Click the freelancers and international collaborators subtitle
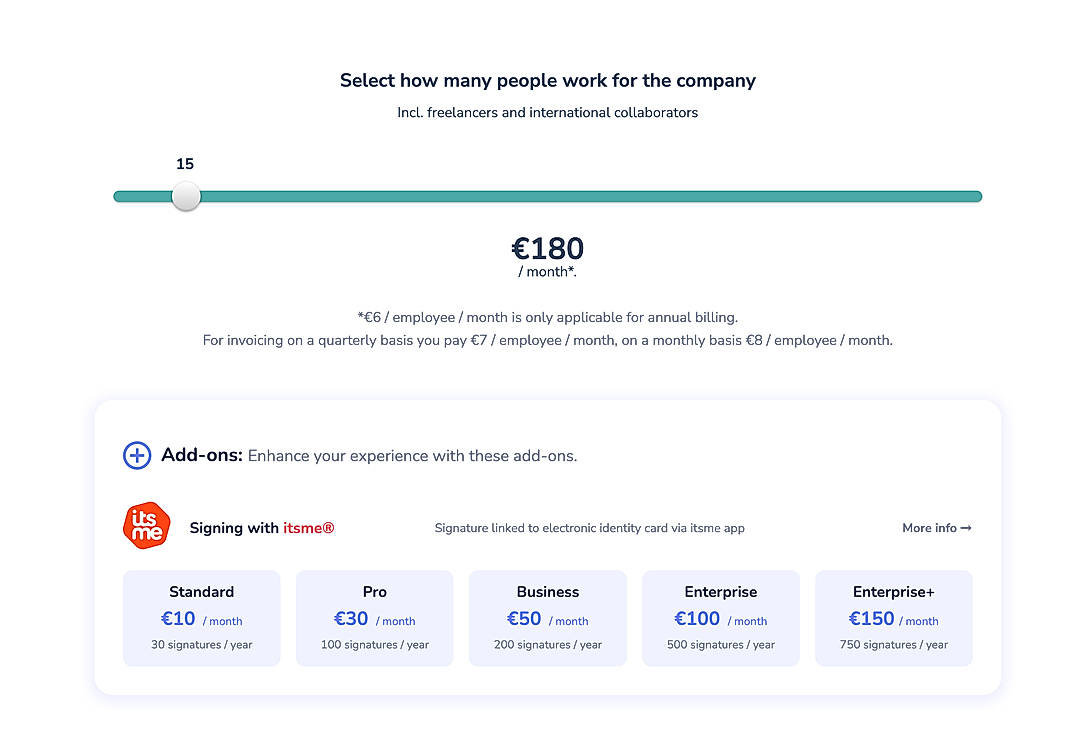The width and height of the screenshot is (1070, 749). tap(547, 112)
